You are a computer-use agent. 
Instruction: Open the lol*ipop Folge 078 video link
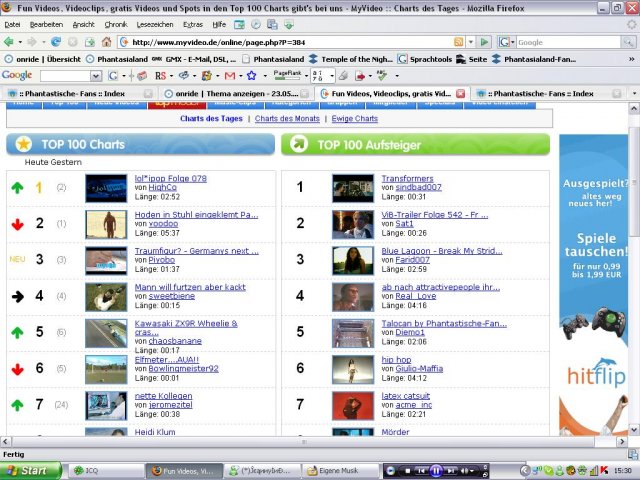click(x=171, y=178)
